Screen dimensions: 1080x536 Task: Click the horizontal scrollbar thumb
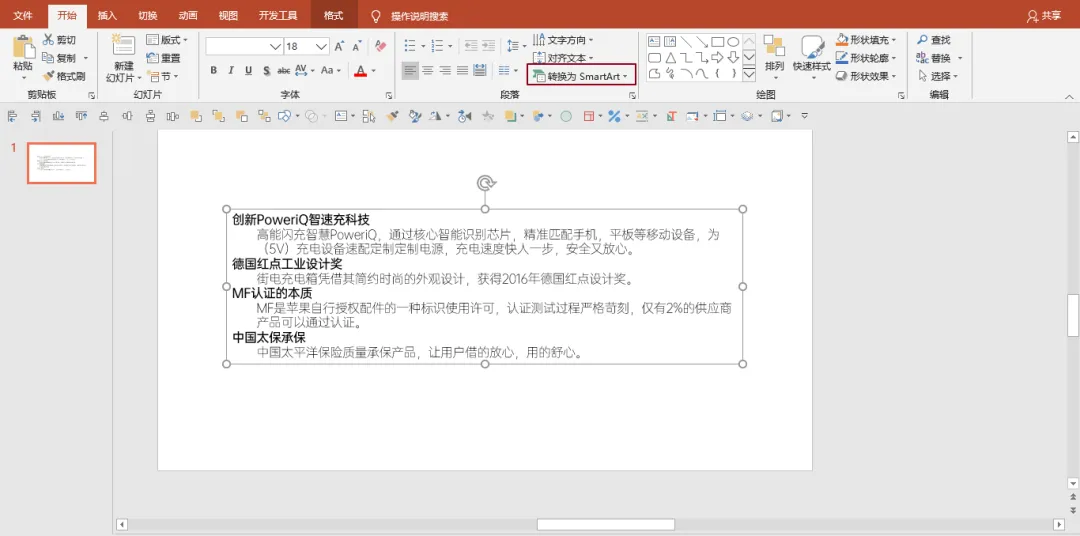tap(605, 524)
